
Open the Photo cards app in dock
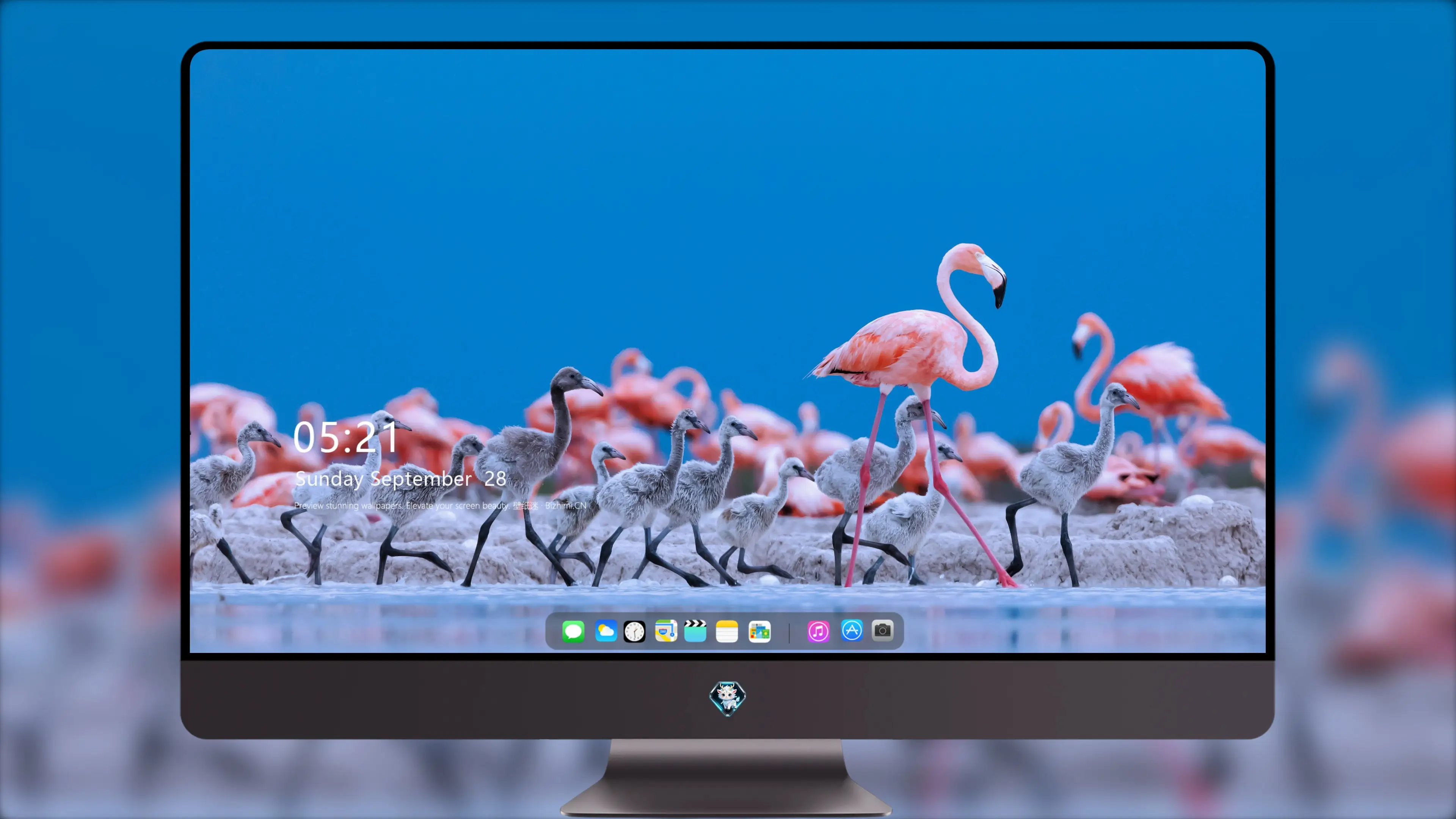pyautogui.click(x=759, y=631)
